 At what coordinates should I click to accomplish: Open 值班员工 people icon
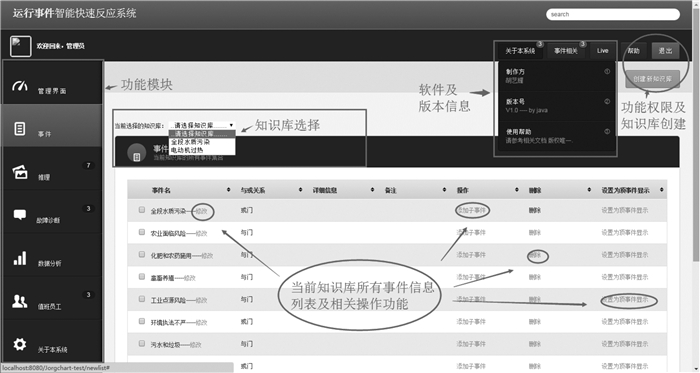(20, 301)
